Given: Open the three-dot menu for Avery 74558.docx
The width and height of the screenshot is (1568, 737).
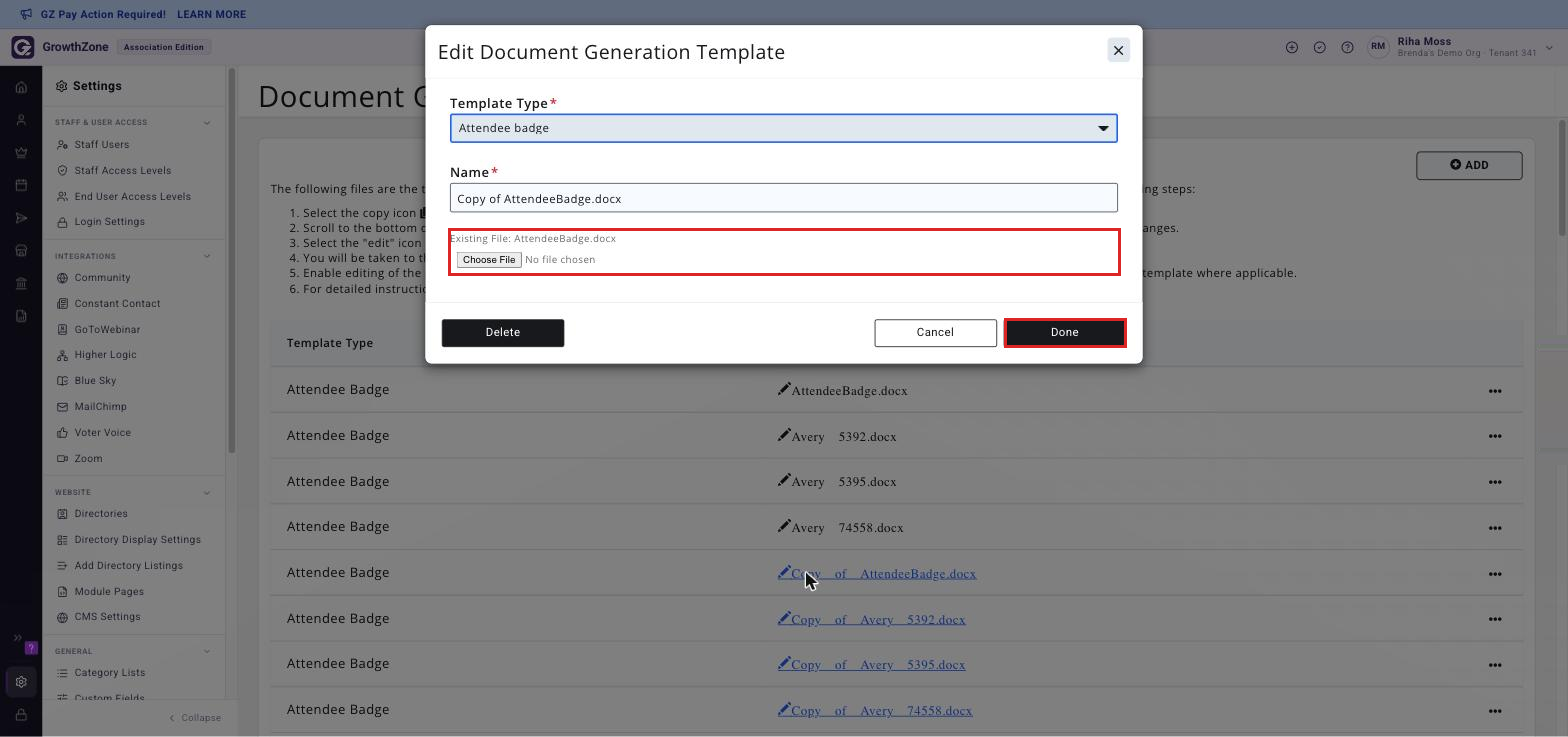Looking at the screenshot, I should pyautogui.click(x=1495, y=528).
